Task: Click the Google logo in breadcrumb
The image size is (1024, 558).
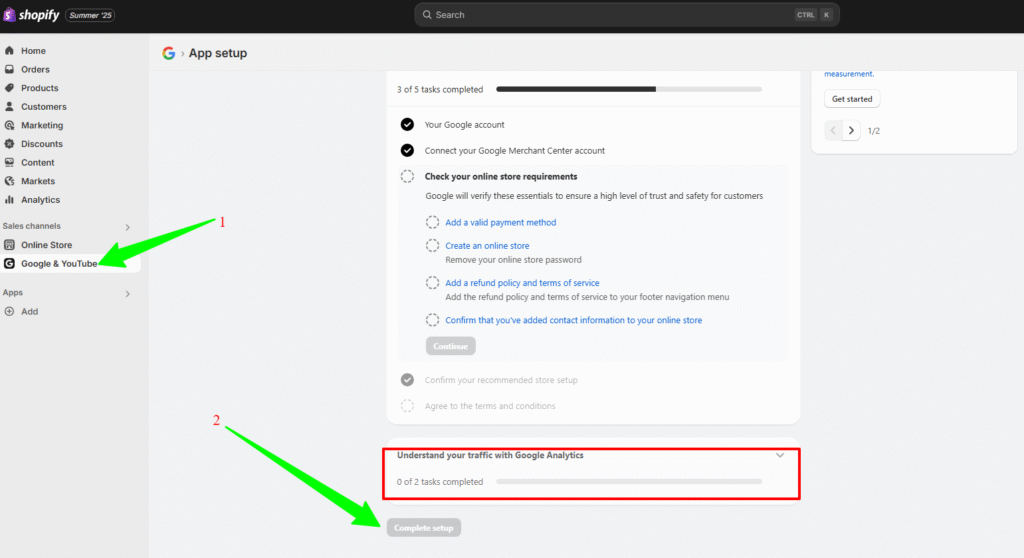Action: point(168,53)
